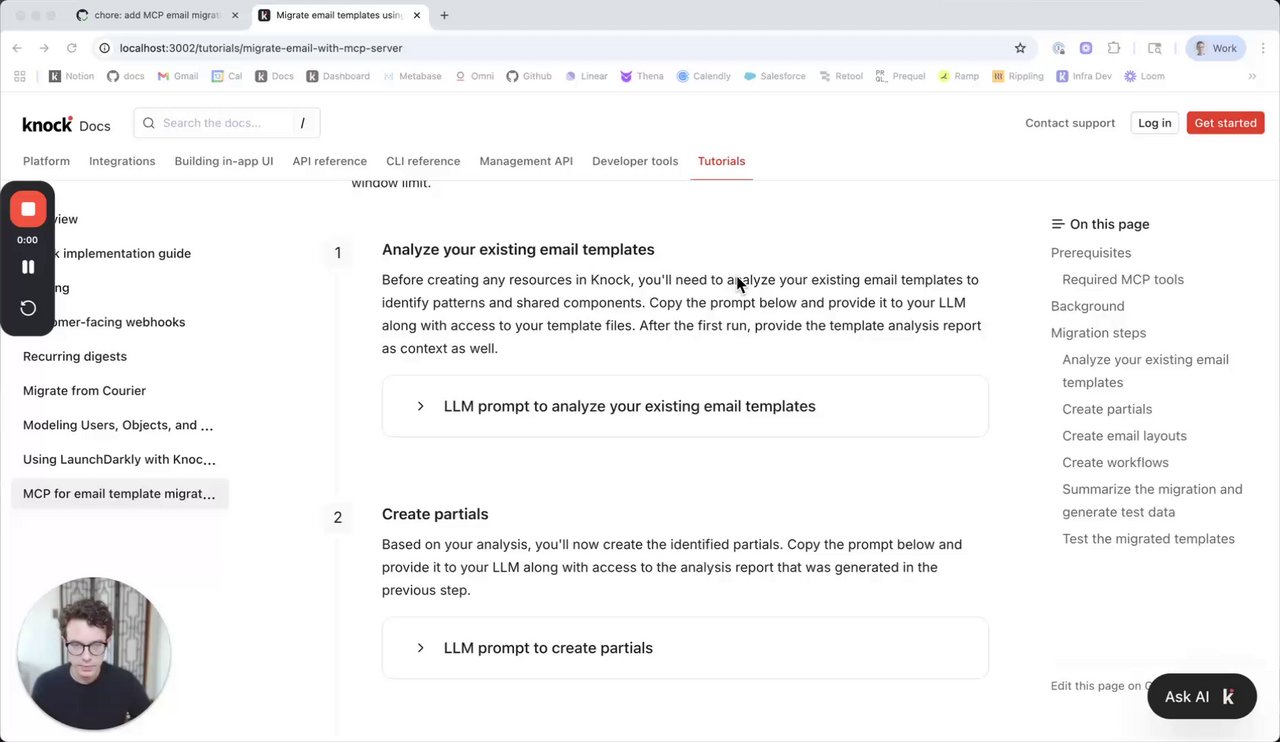
Task: Open the Github bookmark
Action: point(529,76)
